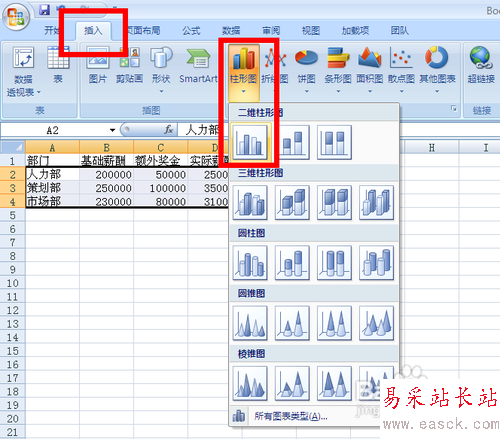Image resolution: width=500 pixels, height=439 pixels.
Task: Select column B header
Action: click(106, 147)
